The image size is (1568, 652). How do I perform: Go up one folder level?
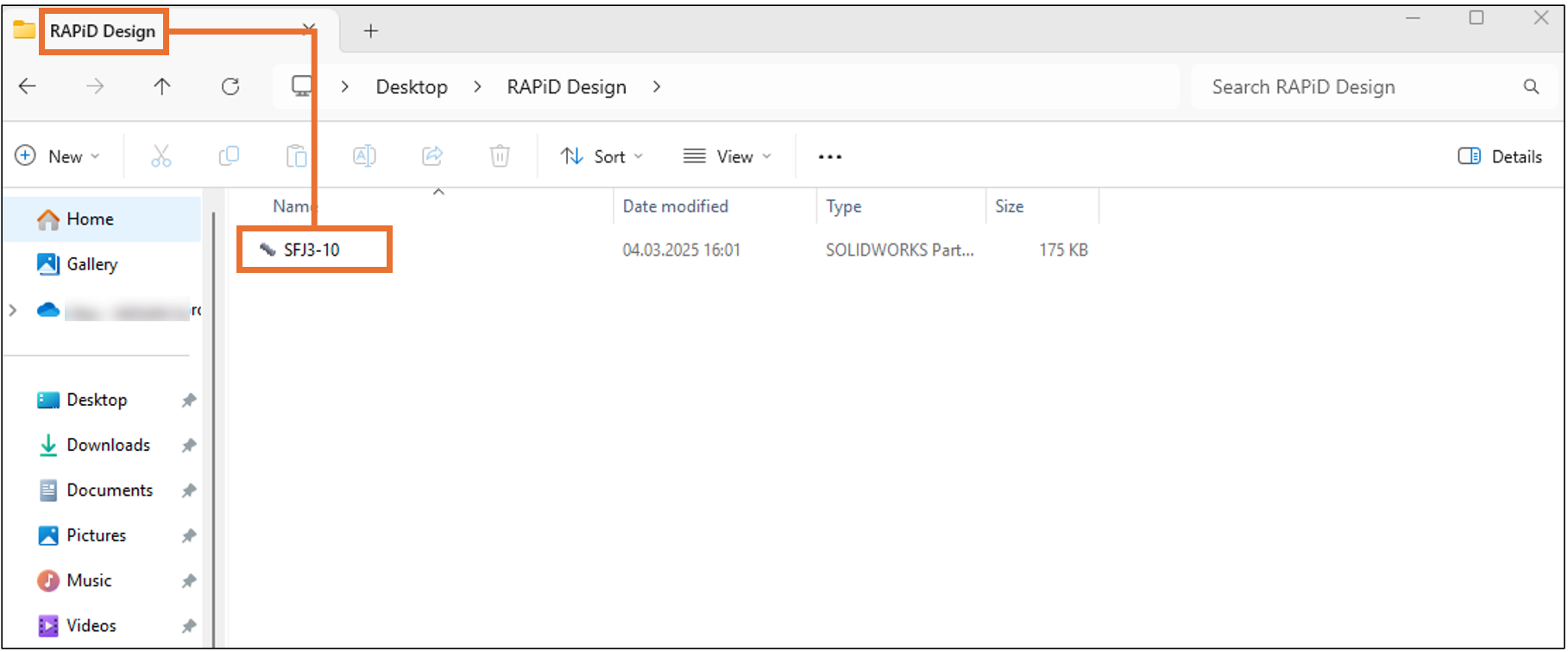coord(162,86)
